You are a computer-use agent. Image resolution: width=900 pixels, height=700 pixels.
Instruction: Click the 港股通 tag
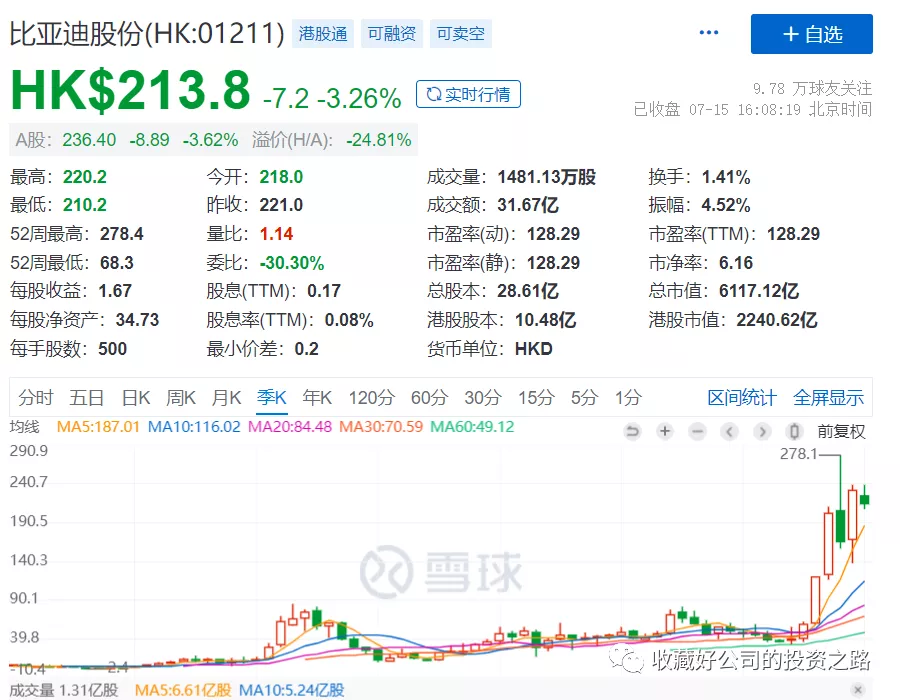pyautogui.click(x=323, y=33)
